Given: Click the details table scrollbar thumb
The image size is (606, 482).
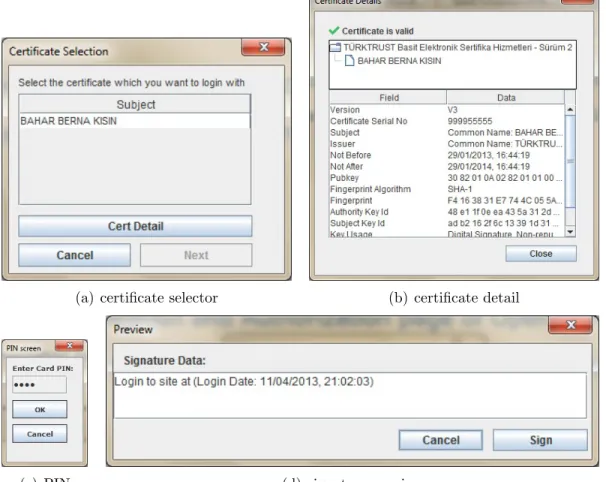Looking at the screenshot, I should 570,161.
